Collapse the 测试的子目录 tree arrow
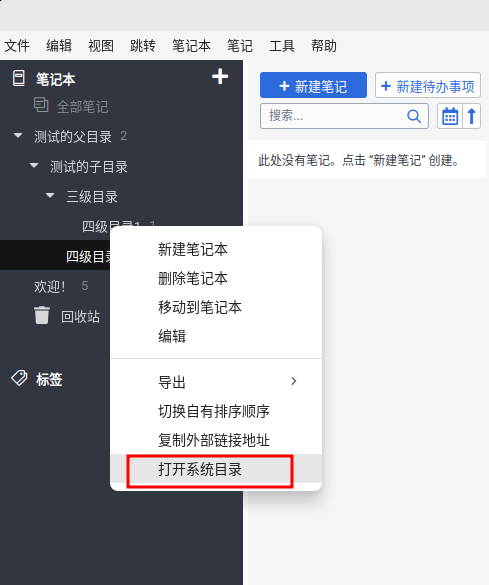 pyautogui.click(x=34, y=165)
